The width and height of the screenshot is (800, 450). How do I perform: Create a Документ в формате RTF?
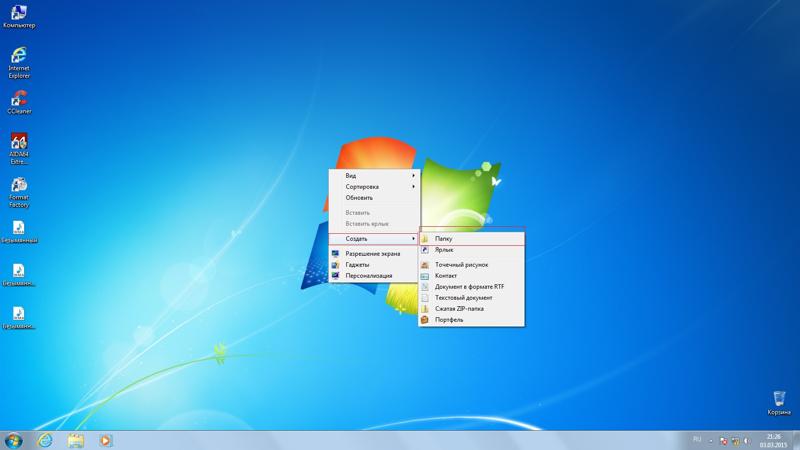[x=471, y=287]
